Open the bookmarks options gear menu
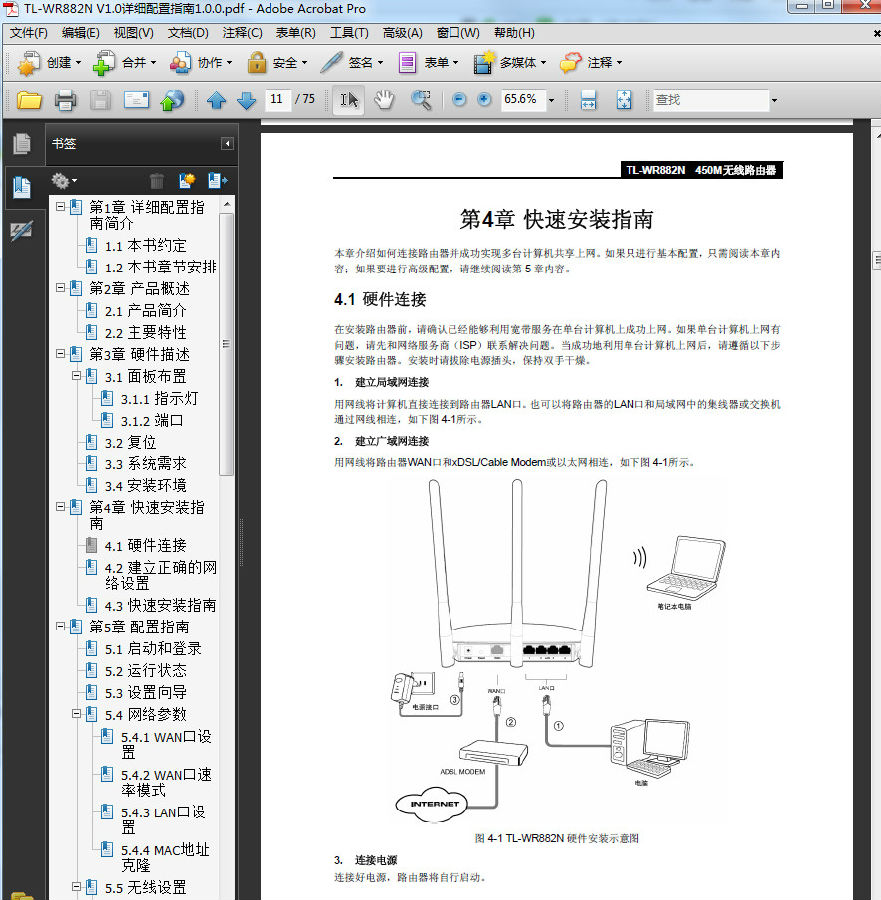Image resolution: width=881 pixels, height=900 pixels. coord(64,181)
